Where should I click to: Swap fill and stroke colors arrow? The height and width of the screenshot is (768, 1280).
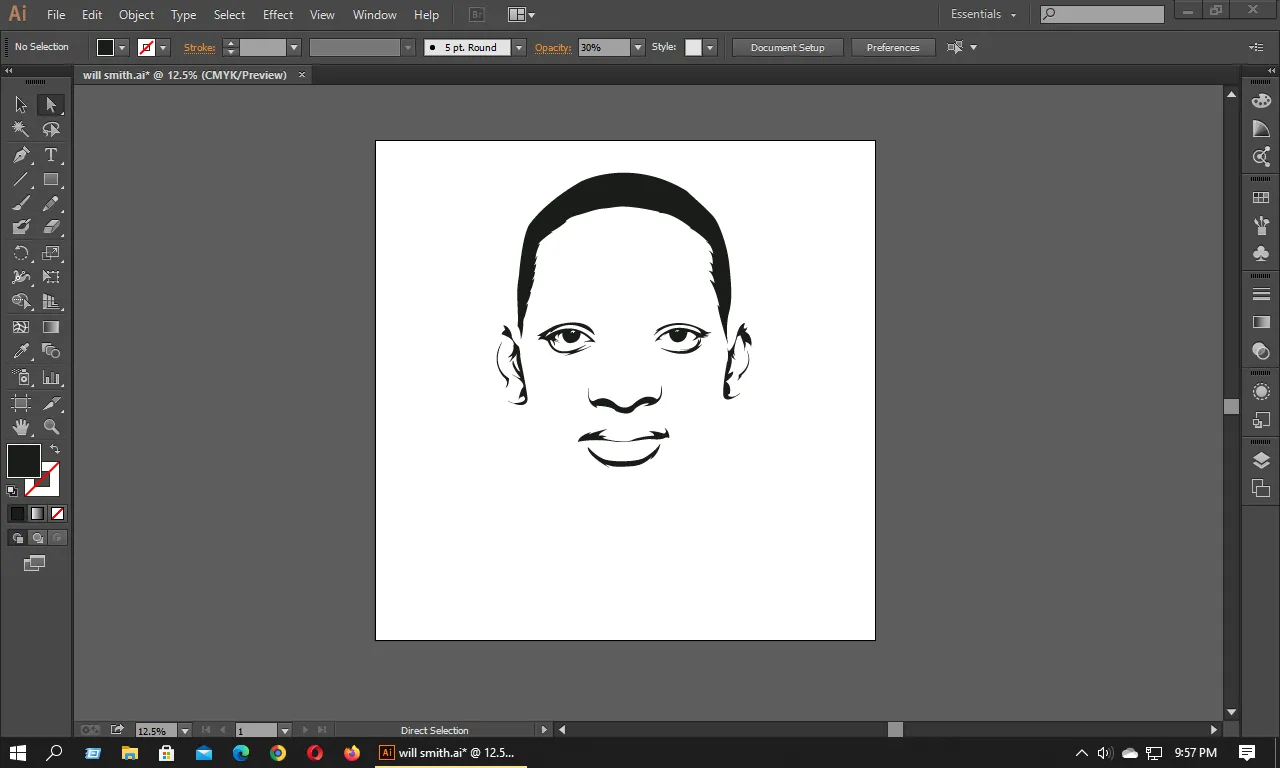[x=55, y=449]
